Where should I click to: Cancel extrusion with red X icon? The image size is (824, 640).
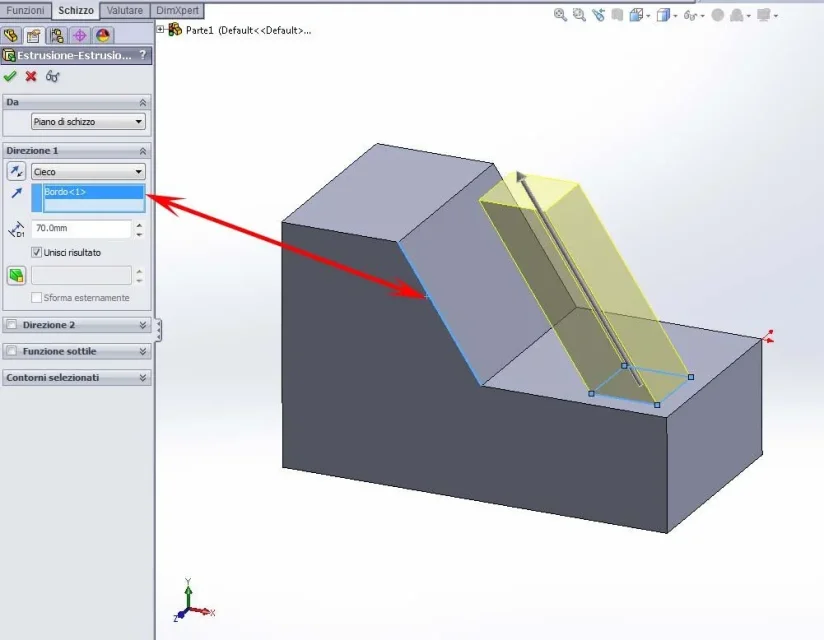pyautogui.click(x=31, y=76)
